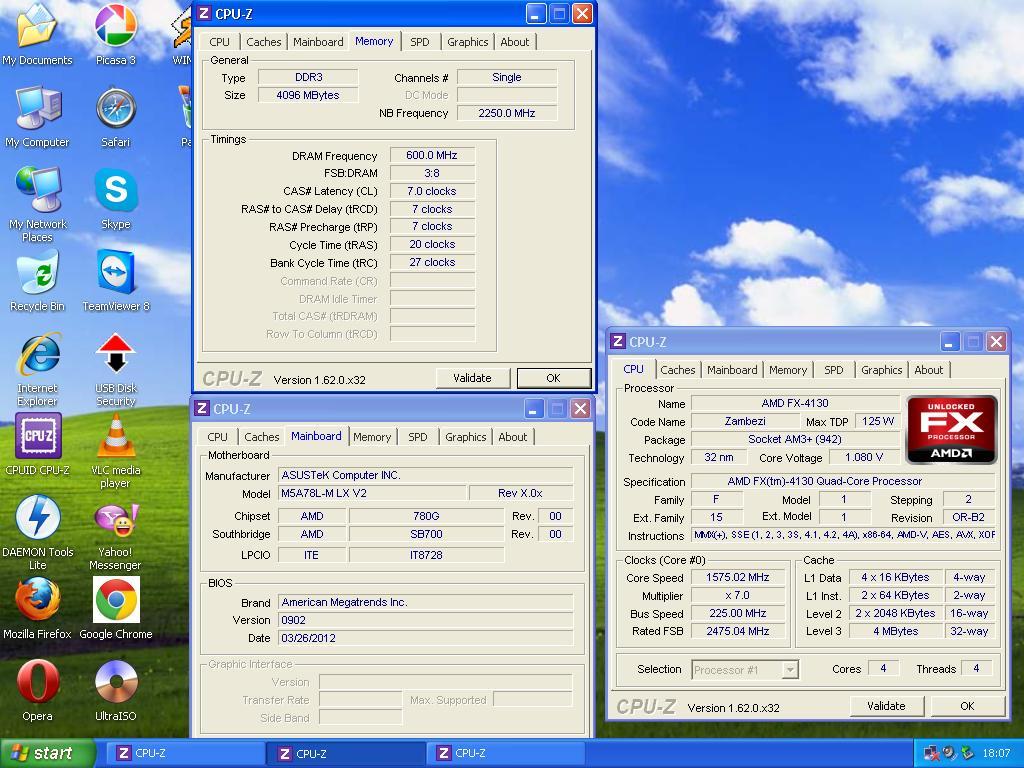Launch USB Disk Security icon
This screenshot has width=1024, height=768.
point(116,369)
